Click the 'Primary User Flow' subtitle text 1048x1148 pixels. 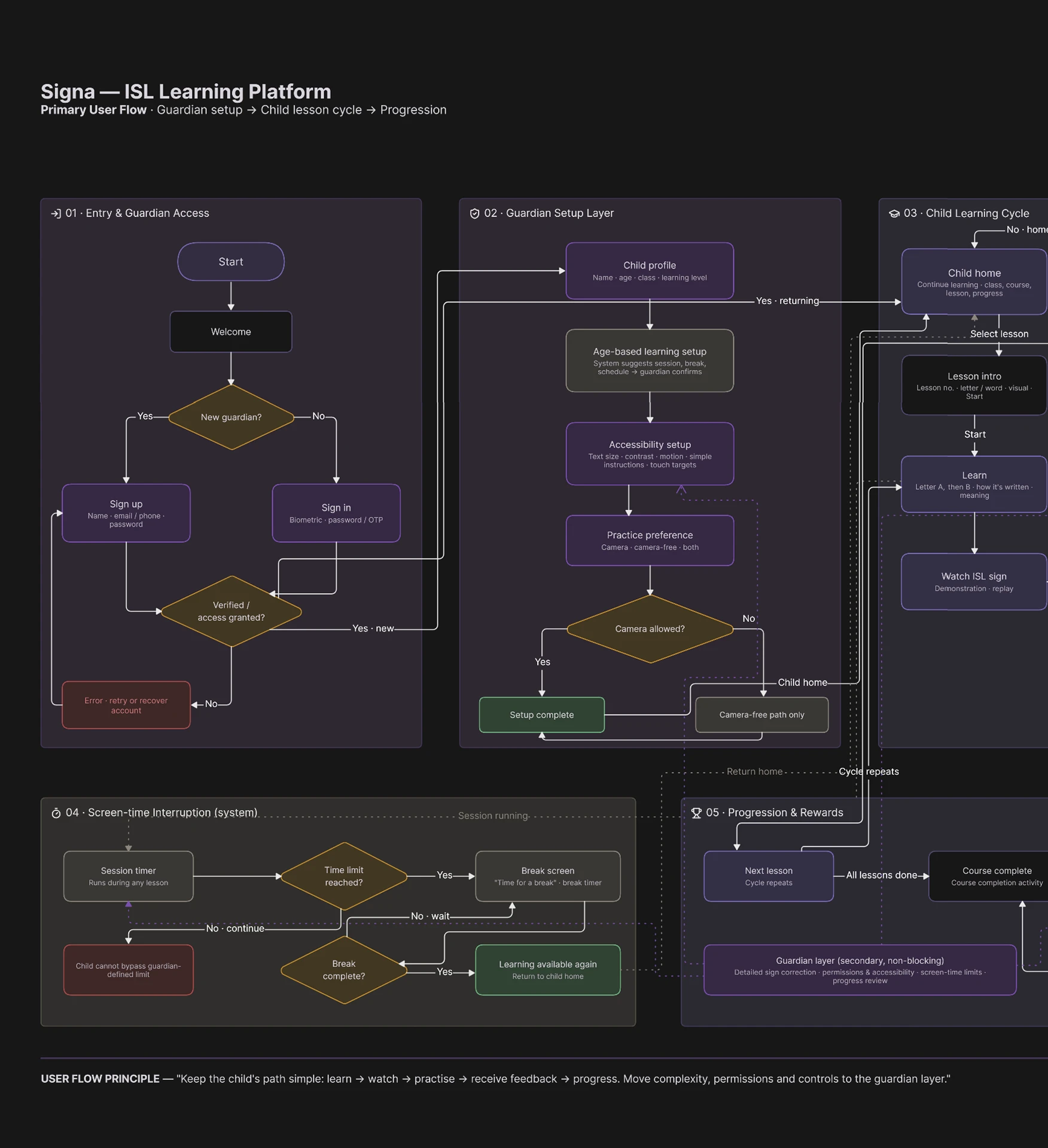click(94, 110)
